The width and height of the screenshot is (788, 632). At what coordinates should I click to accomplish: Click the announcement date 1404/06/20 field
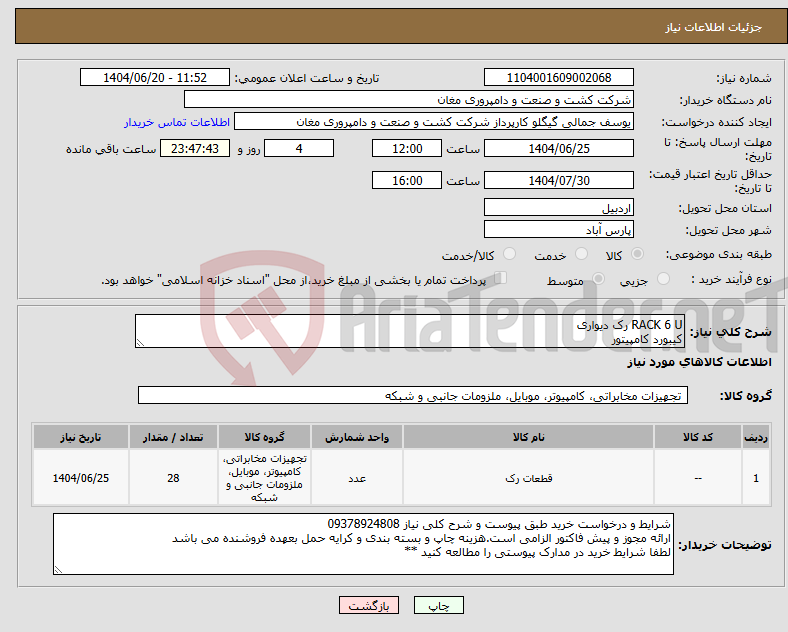155,77
